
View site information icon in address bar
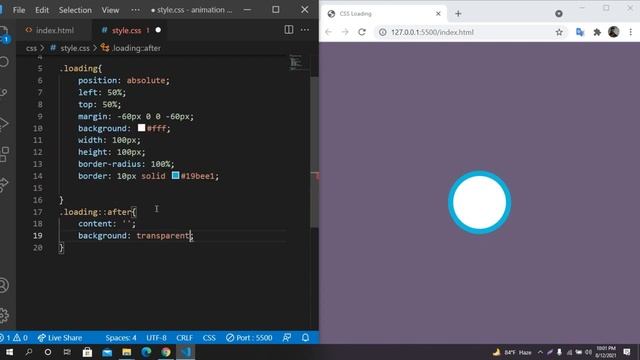(x=382, y=32)
